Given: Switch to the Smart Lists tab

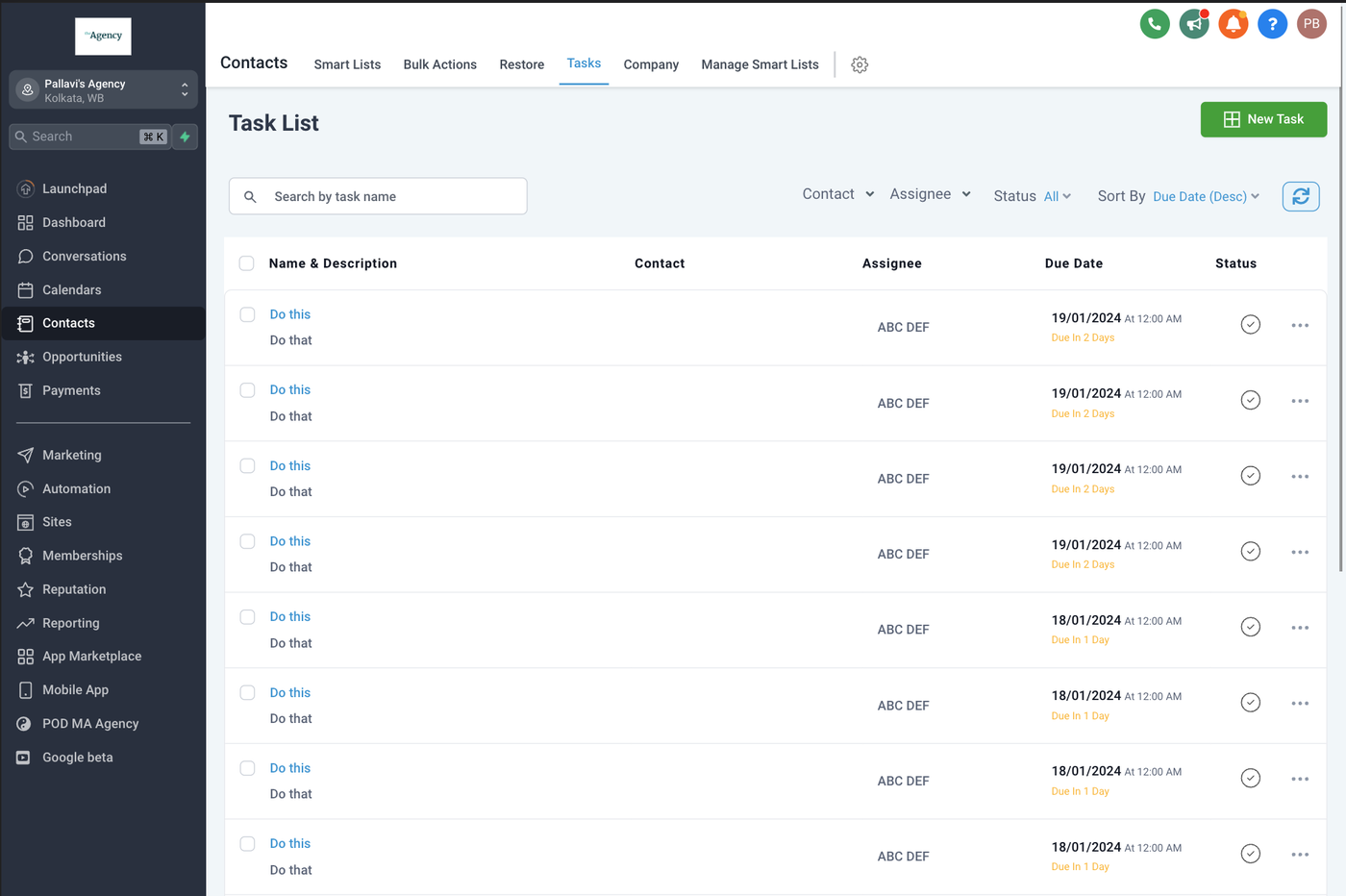Looking at the screenshot, I should point(347,64).
